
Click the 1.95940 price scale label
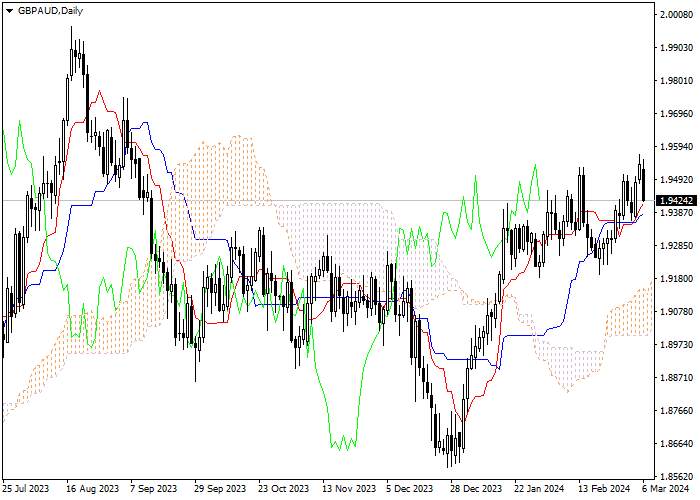tap(677, 146)
